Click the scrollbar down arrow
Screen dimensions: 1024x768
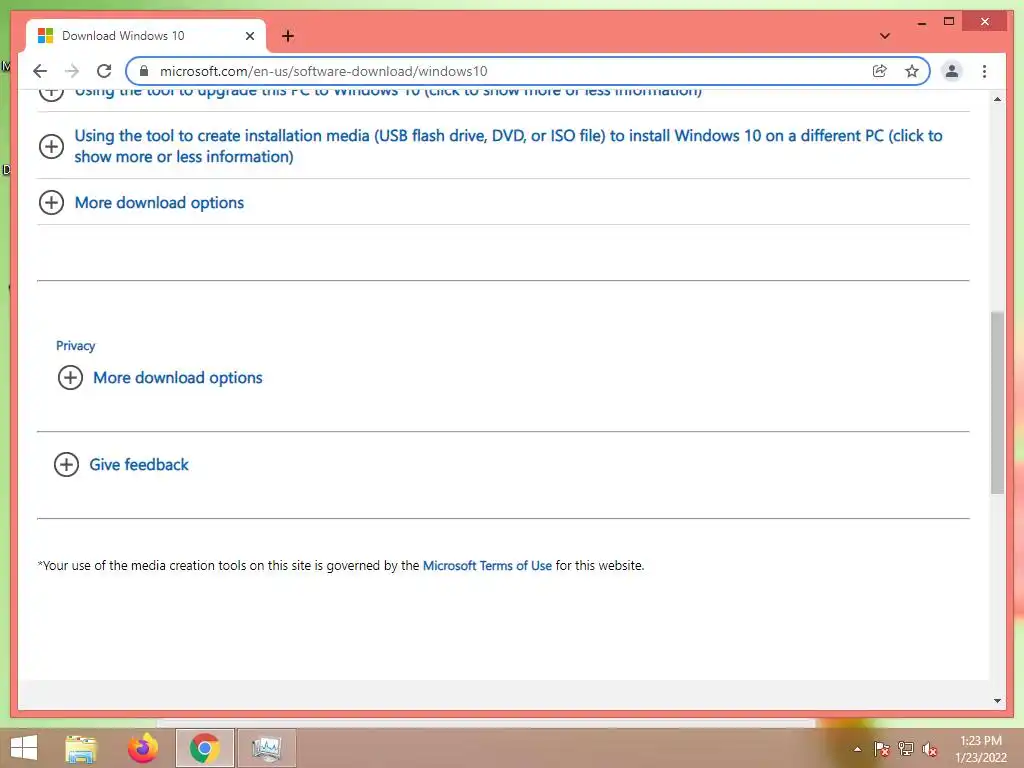[x=997, y=701]
